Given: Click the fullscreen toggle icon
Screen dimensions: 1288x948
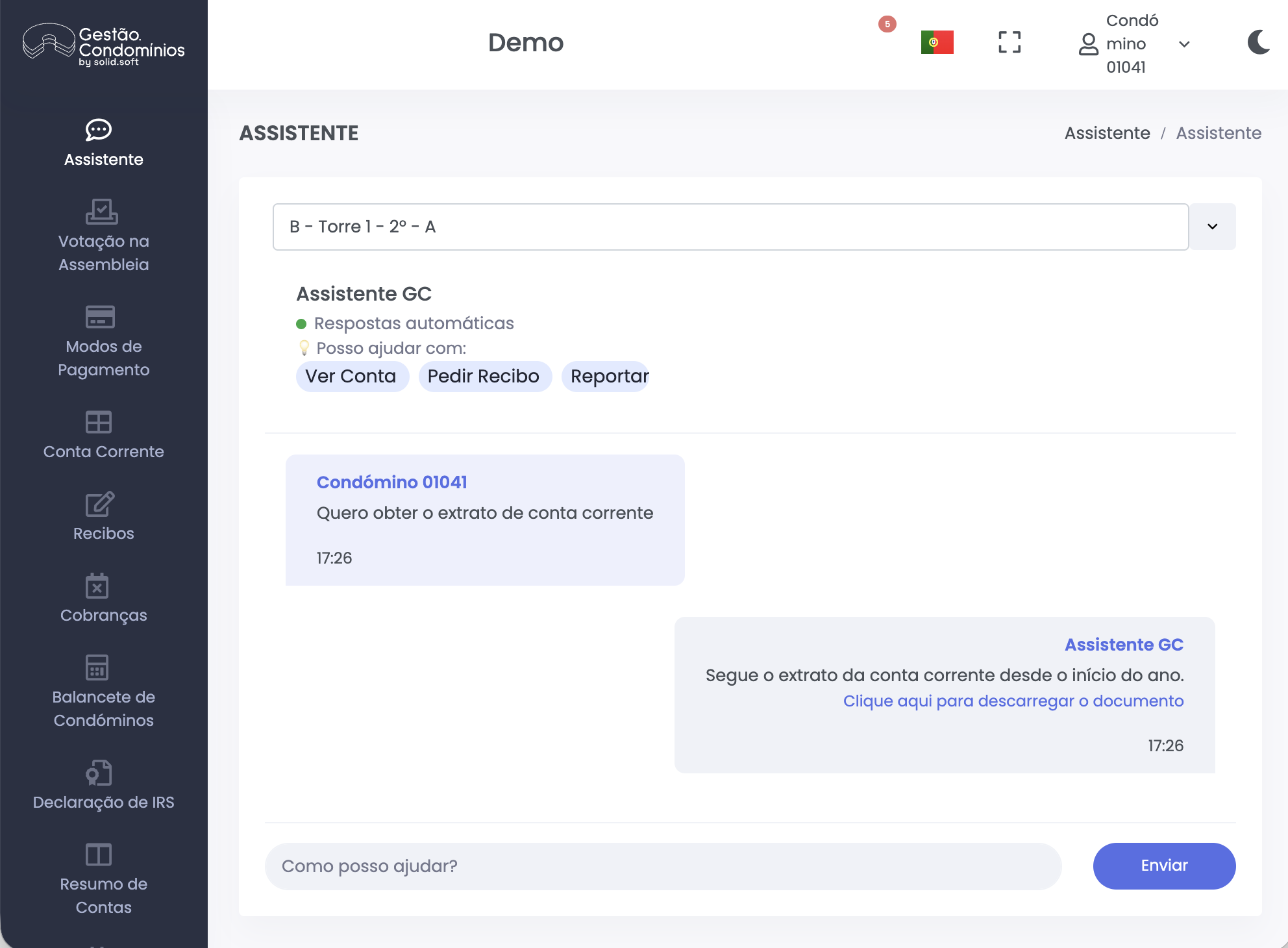Looking at the screenshot, I should tap(1009, 43).
